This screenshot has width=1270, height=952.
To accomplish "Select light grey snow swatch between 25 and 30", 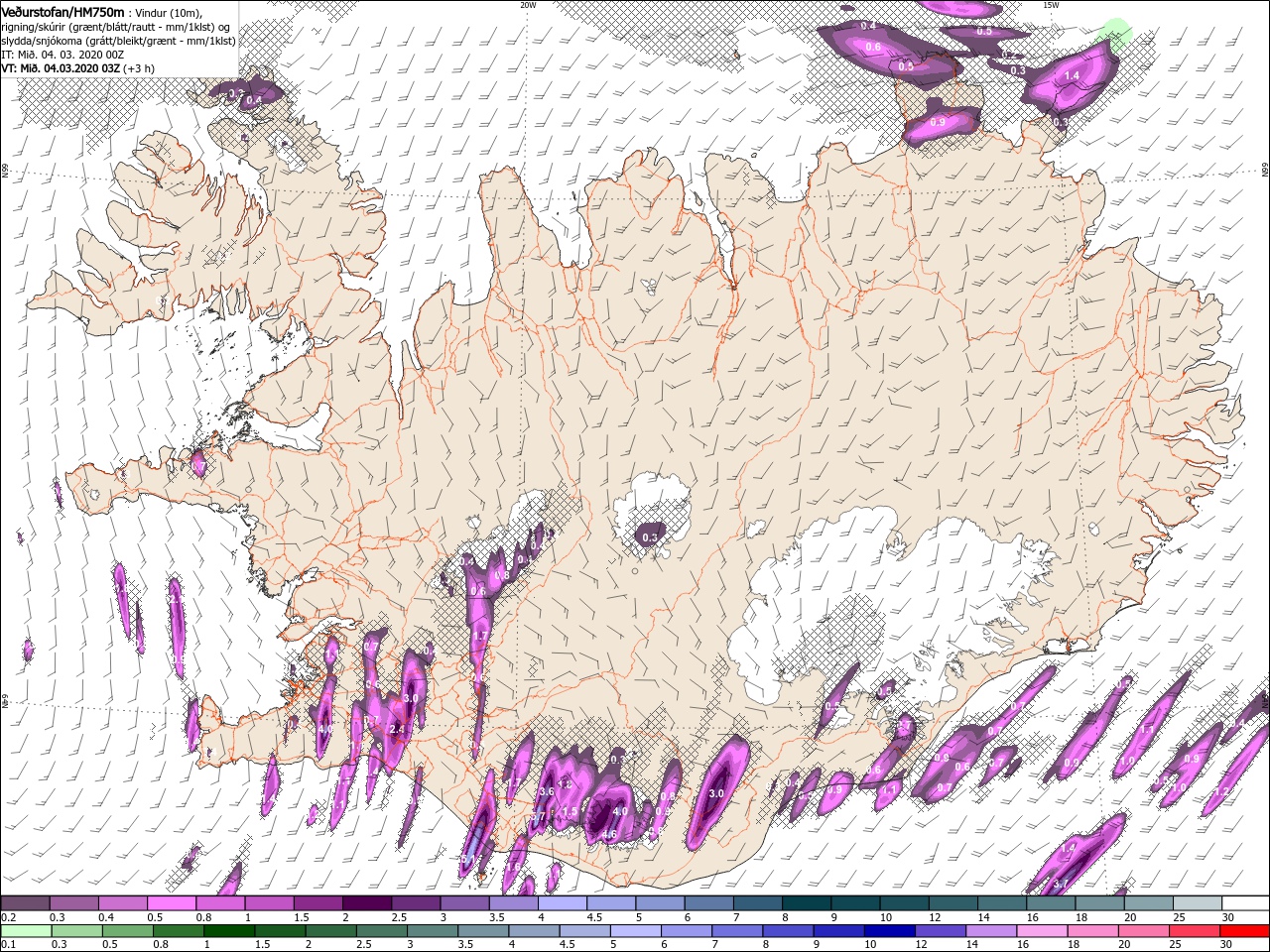I will (x=1197, y=903).
